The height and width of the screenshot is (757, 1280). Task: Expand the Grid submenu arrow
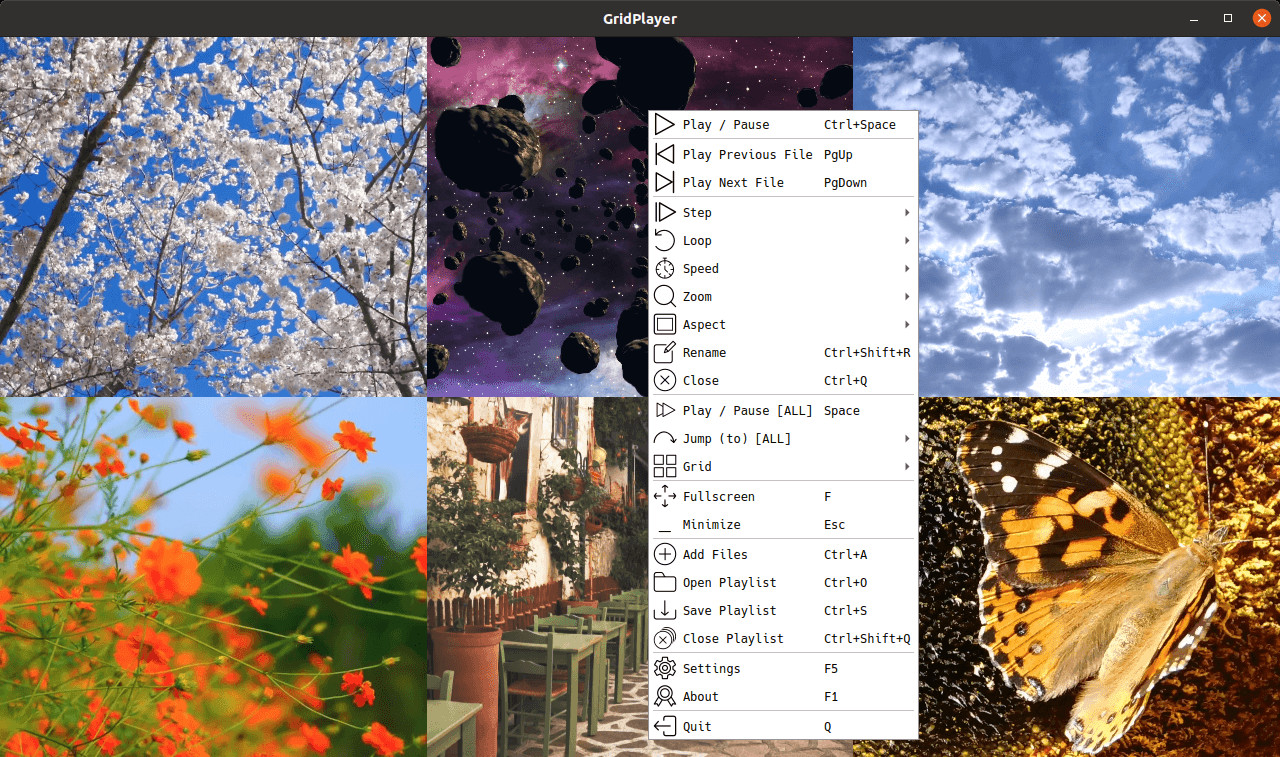pyautogui.click(x=907, y=466)
